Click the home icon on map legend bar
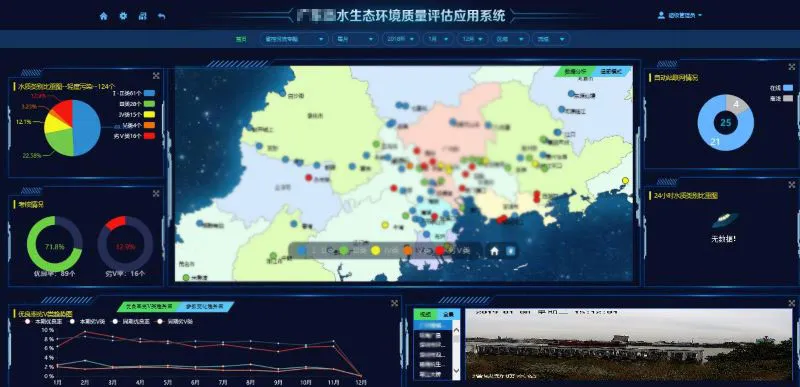The height and width of the screenshot is (387, 800). click(494, 251)
